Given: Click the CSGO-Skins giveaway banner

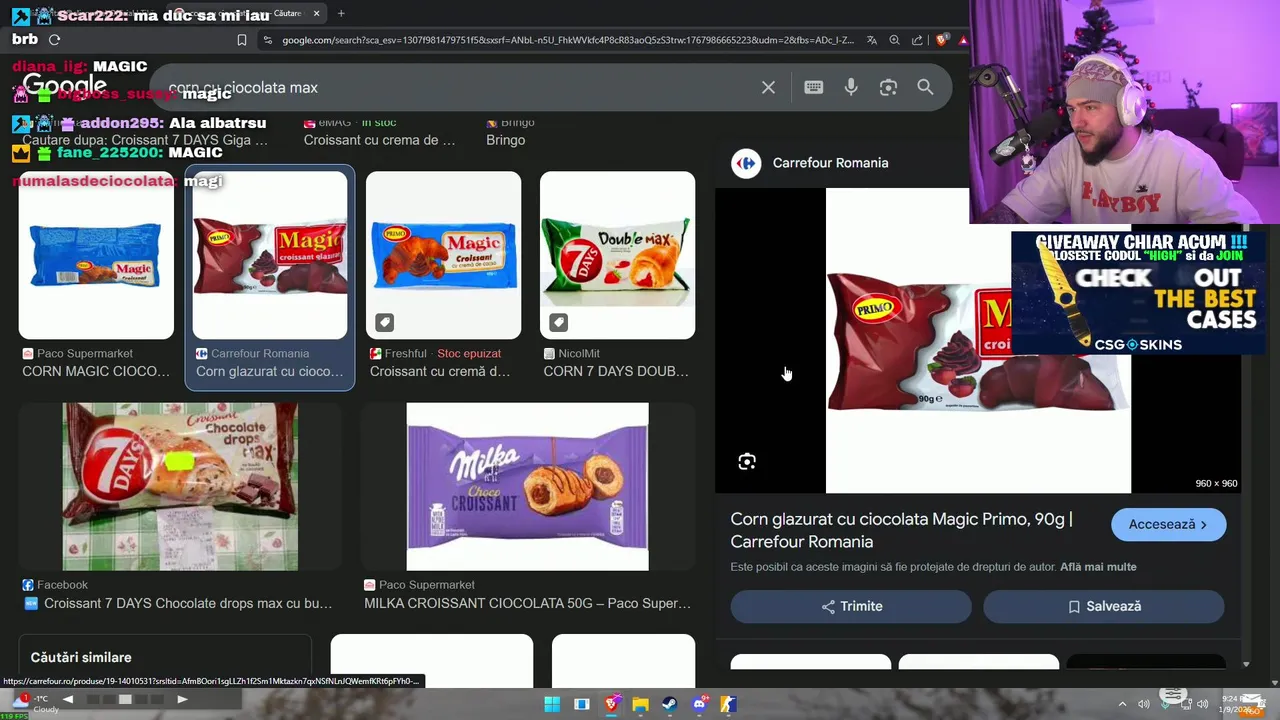Looking at the screenshot, I should tap(1139, 293).
